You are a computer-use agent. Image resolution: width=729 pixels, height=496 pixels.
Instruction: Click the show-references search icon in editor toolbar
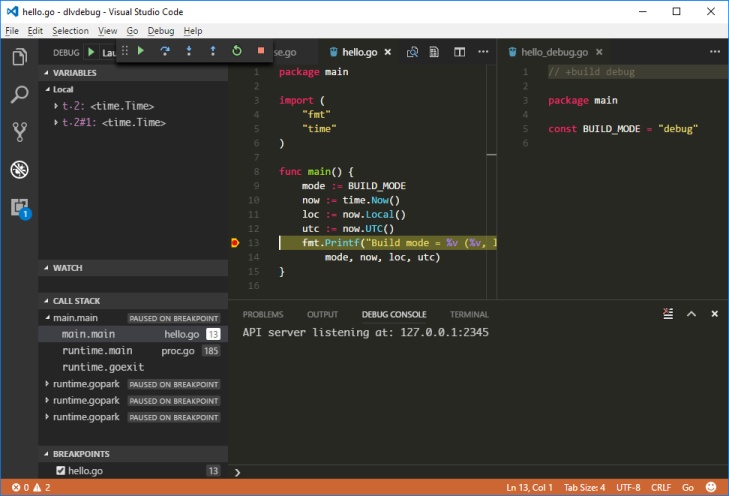[412, 52]
